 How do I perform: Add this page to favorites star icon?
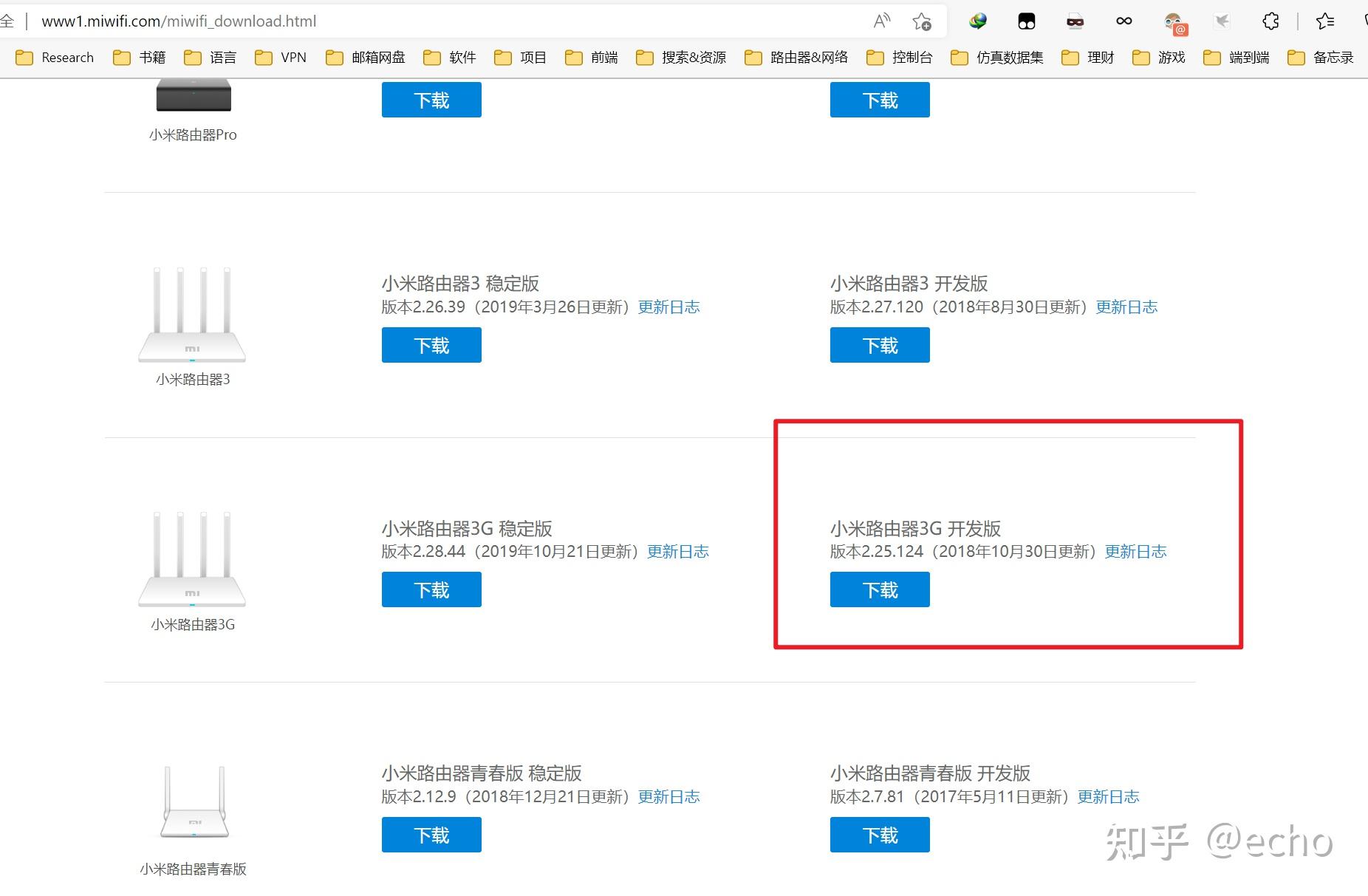coord(921,21)
